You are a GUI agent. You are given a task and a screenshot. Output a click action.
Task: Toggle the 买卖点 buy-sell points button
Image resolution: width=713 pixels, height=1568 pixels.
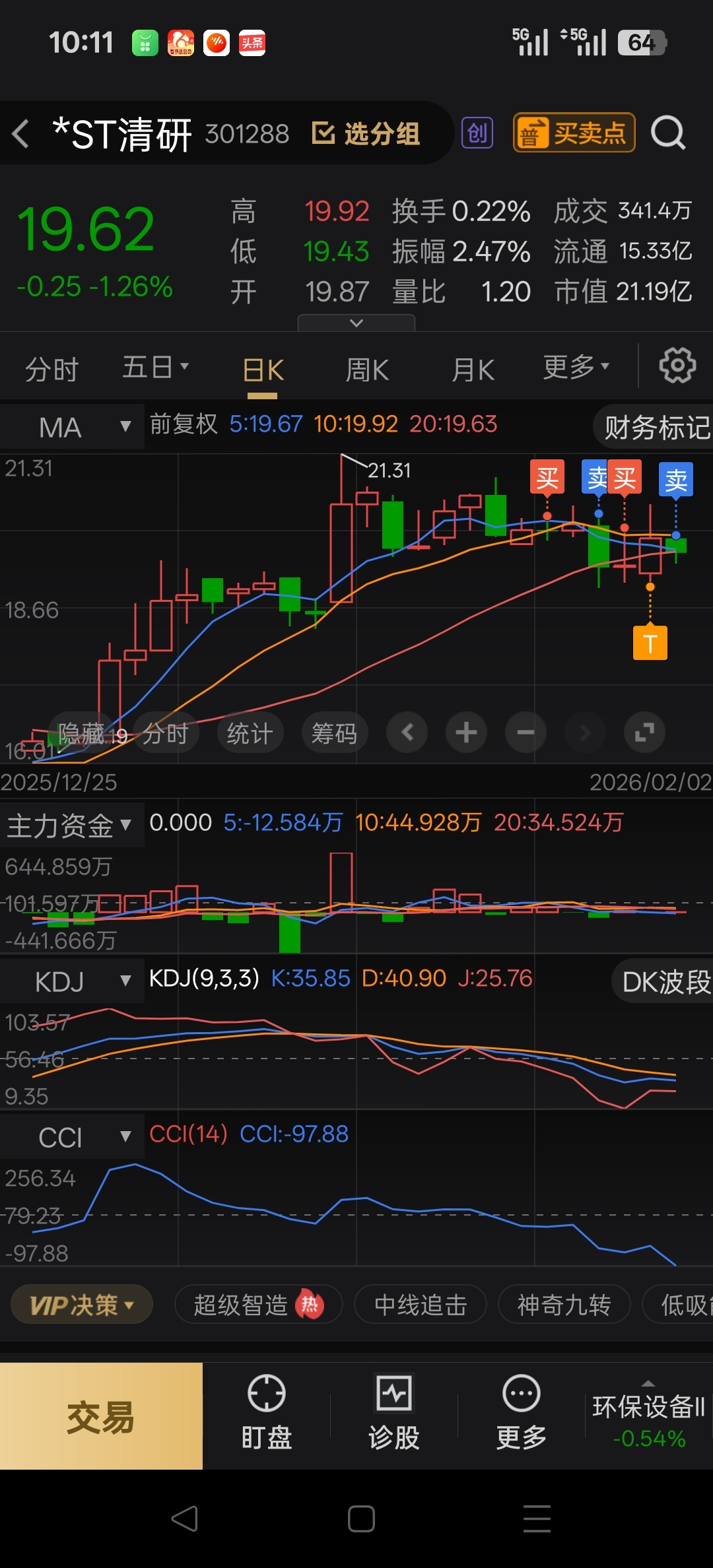[574, 133]
